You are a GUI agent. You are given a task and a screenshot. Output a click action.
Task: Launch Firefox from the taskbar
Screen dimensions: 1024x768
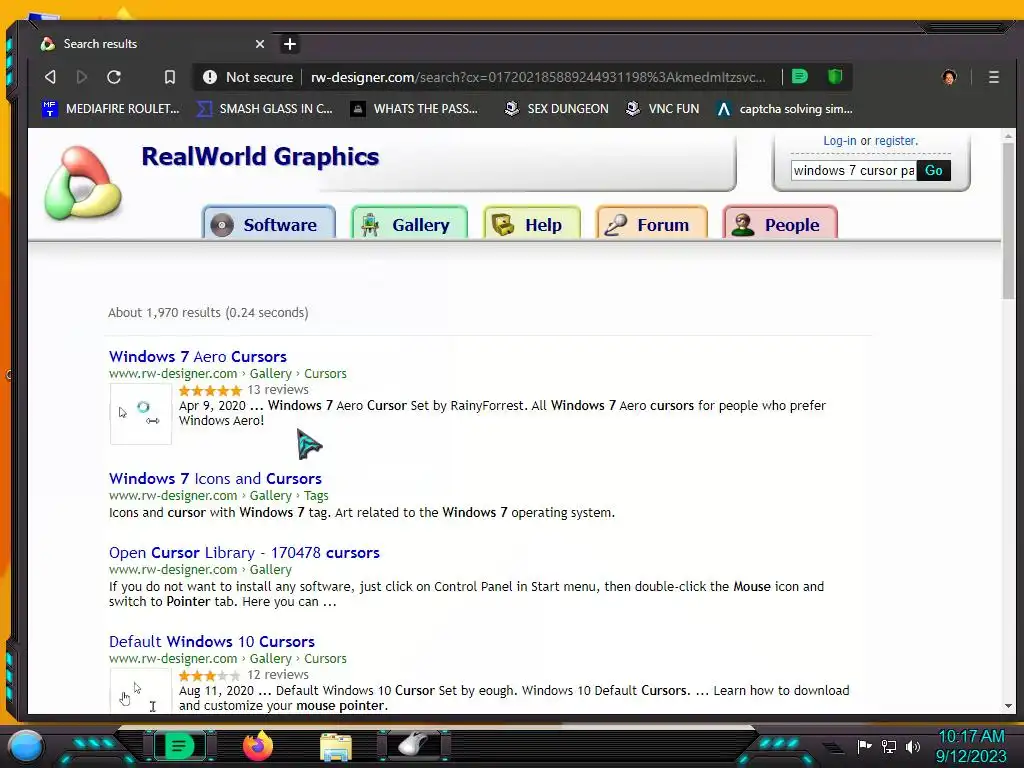pyautogui.click(x=258, y=746)
